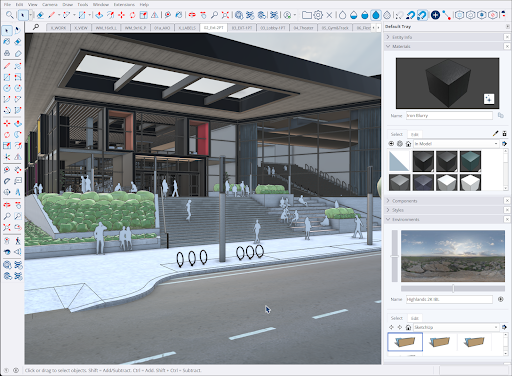Screen dimensions: 512x376
Task: Select the teal material swatch
Action: (470, 161)
